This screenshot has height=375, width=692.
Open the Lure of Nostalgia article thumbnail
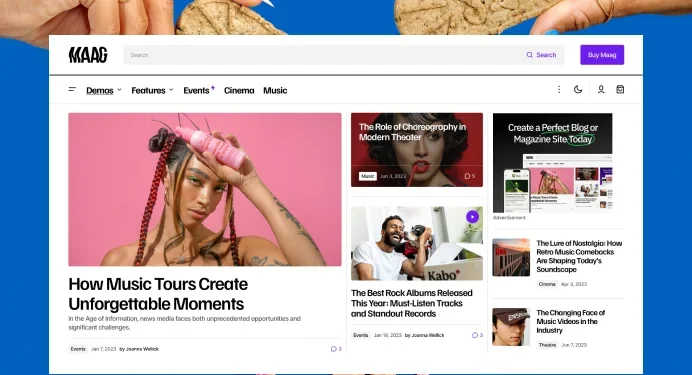coord(511,257)
